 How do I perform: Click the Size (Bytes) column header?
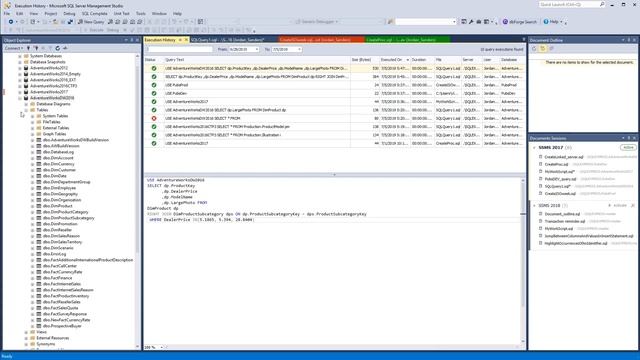[x=364, y=60]
